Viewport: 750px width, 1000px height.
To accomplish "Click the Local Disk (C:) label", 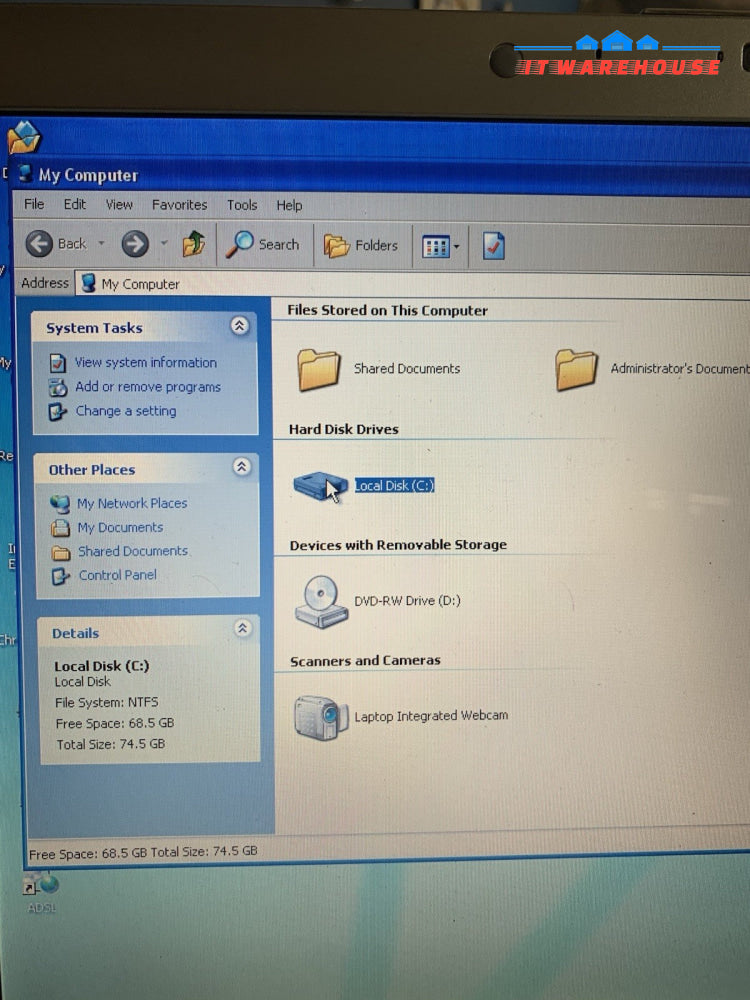I will (x=394, y=485).
